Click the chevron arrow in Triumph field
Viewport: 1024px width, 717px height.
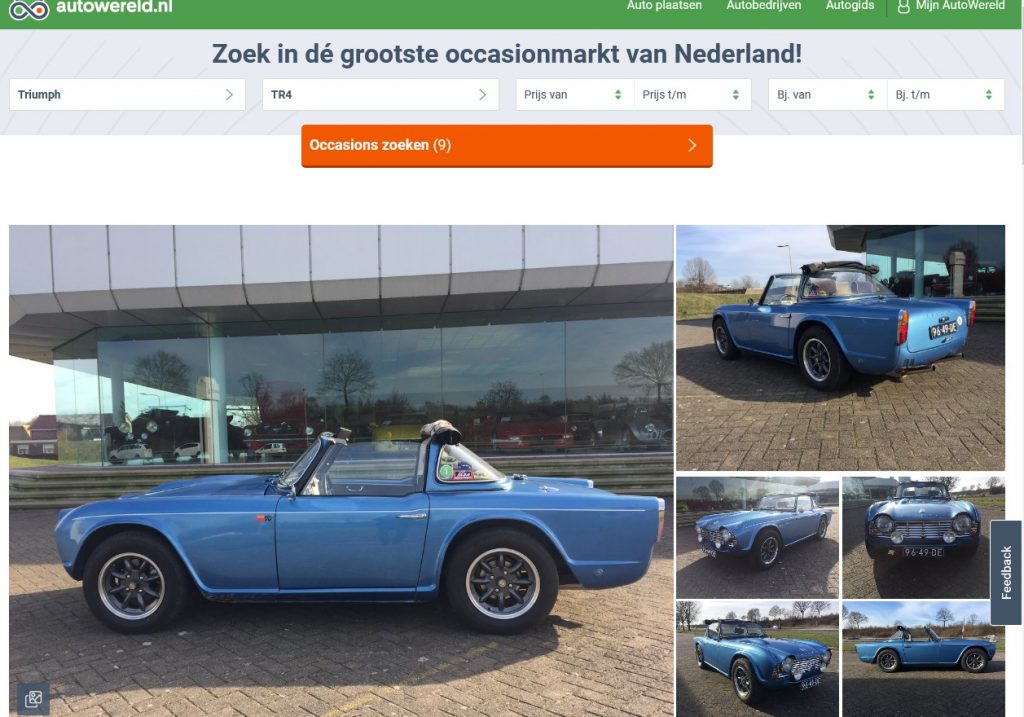click(x=229, y=95)
